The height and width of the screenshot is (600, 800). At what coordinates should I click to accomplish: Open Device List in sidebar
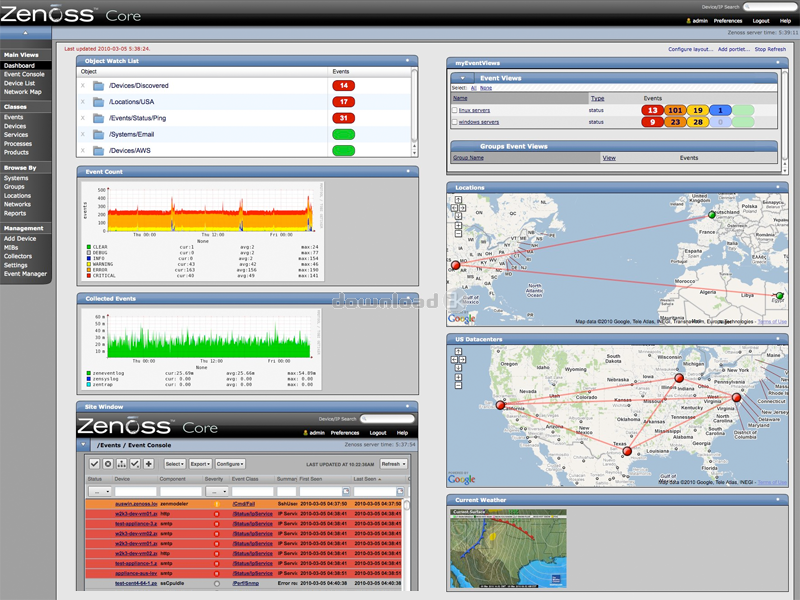[19, 83]
